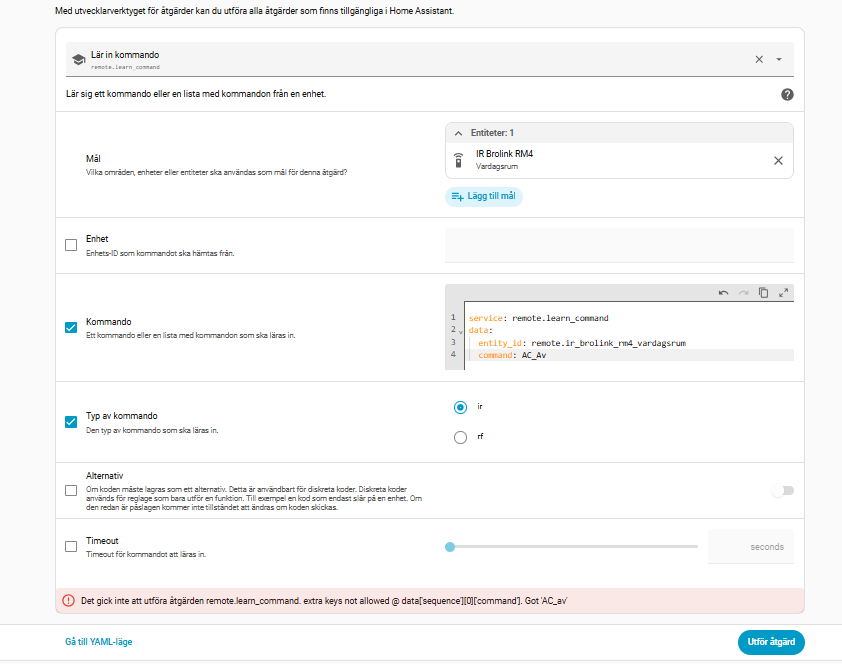The width and height of the screenshot is (842, 664).
Task: Enable the Enhet checkbox
Action: point(71,245)
